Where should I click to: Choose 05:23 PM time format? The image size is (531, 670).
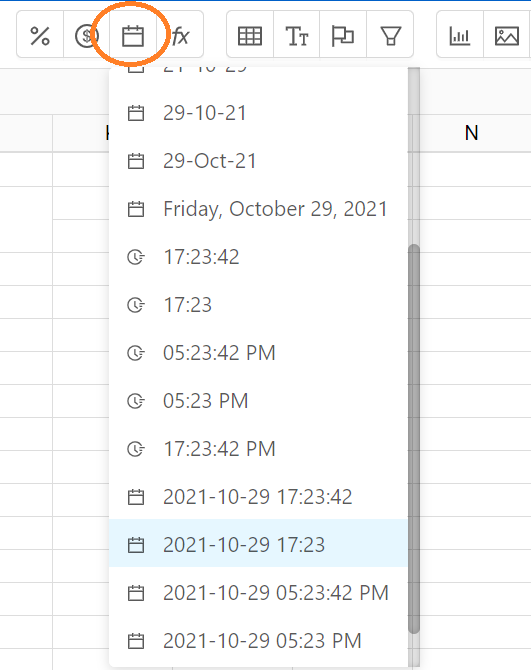coord(258,401)
